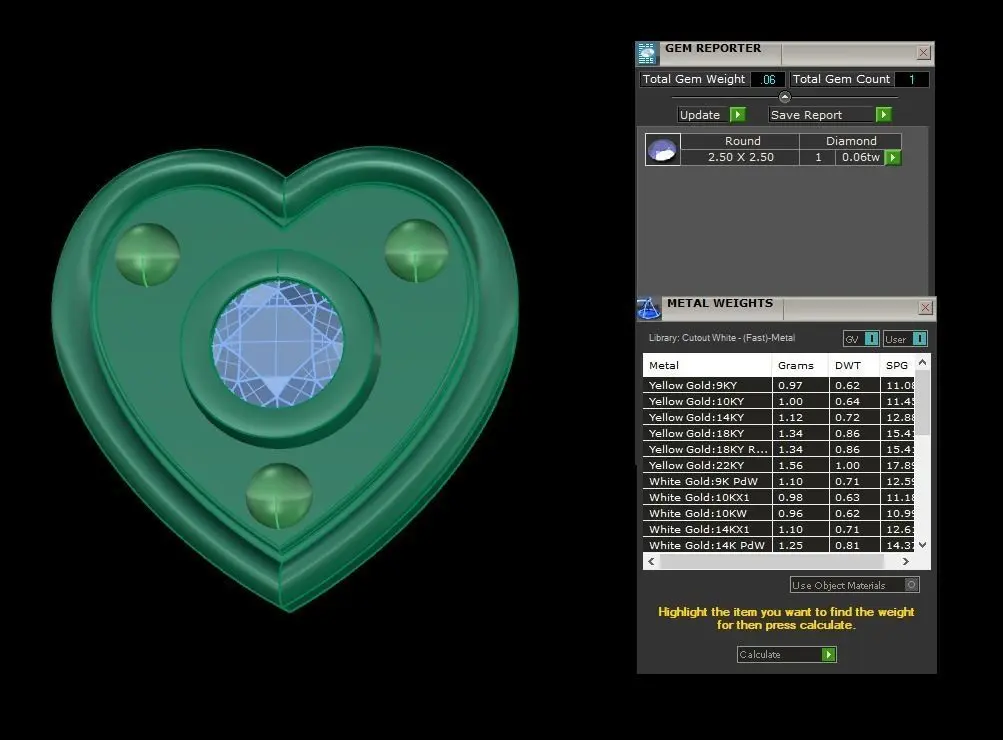Select the Yellow Gold:10KY row

tap(779, 401)
